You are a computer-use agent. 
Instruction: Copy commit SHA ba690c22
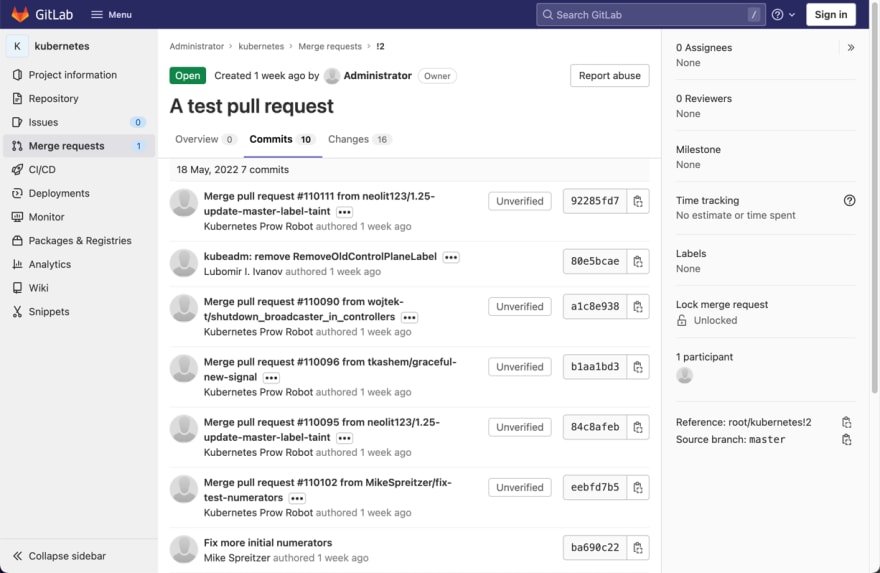638,547
